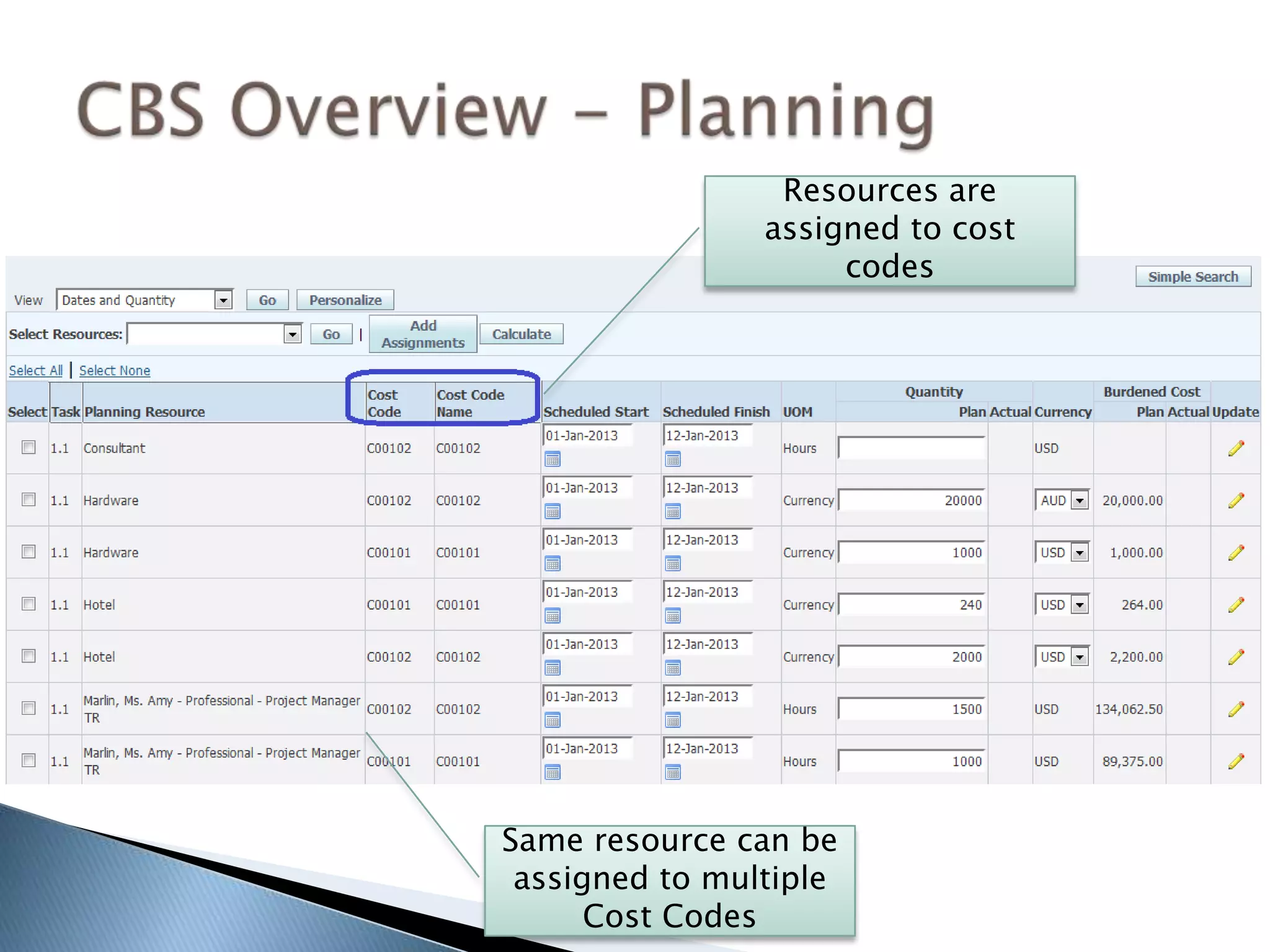The width and height of the screenshot is (1270, 952).
Task: Open Scheduled Start calendar for Hardware C00101 row
Action: tap(553, 563)
